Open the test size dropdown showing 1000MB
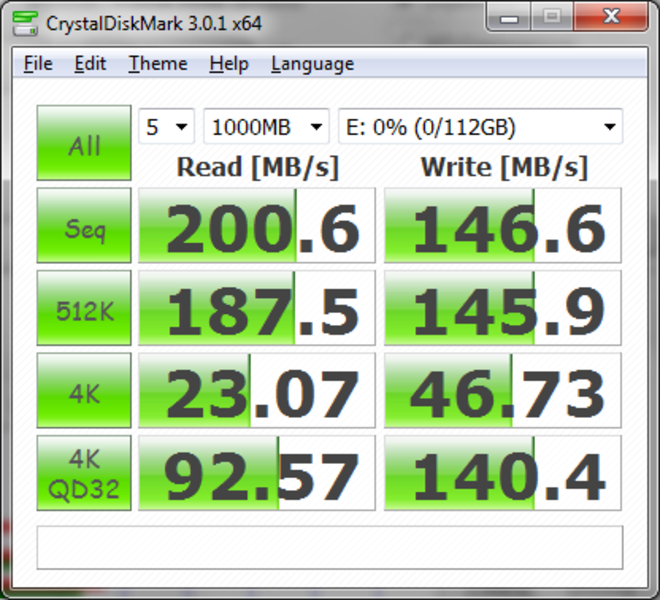 pyautogui.click(x=266, y=126)
